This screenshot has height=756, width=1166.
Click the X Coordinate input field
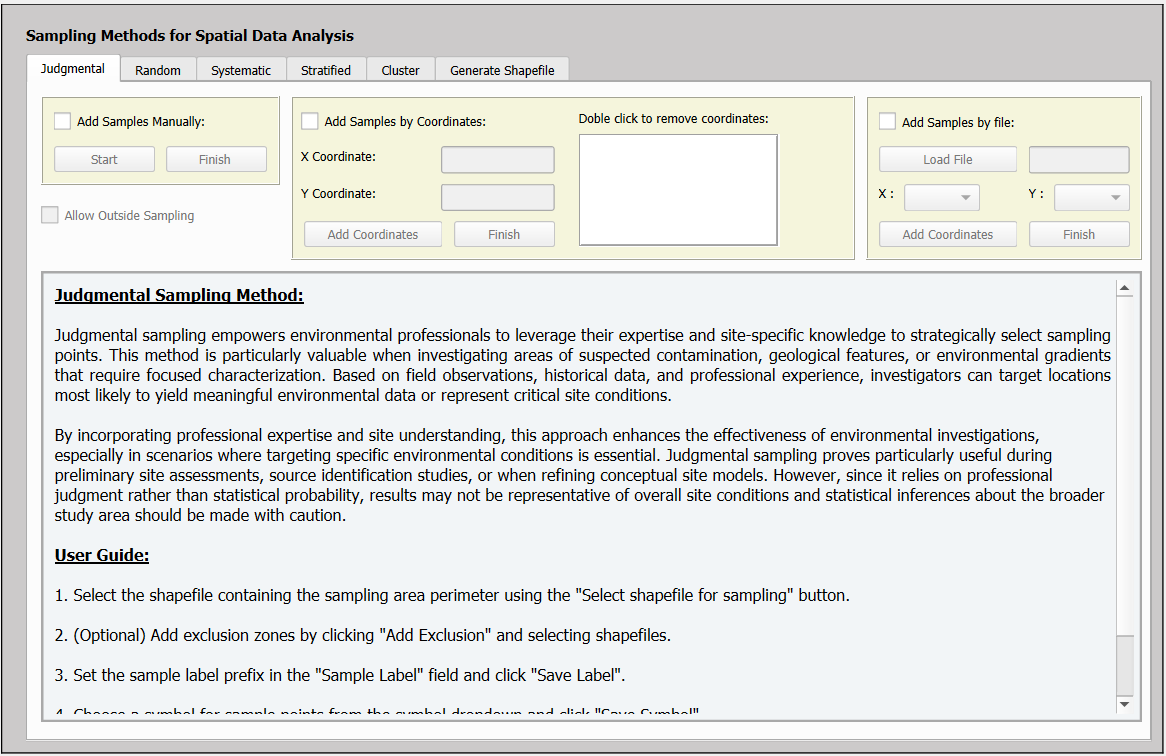(x=497, y=159)
